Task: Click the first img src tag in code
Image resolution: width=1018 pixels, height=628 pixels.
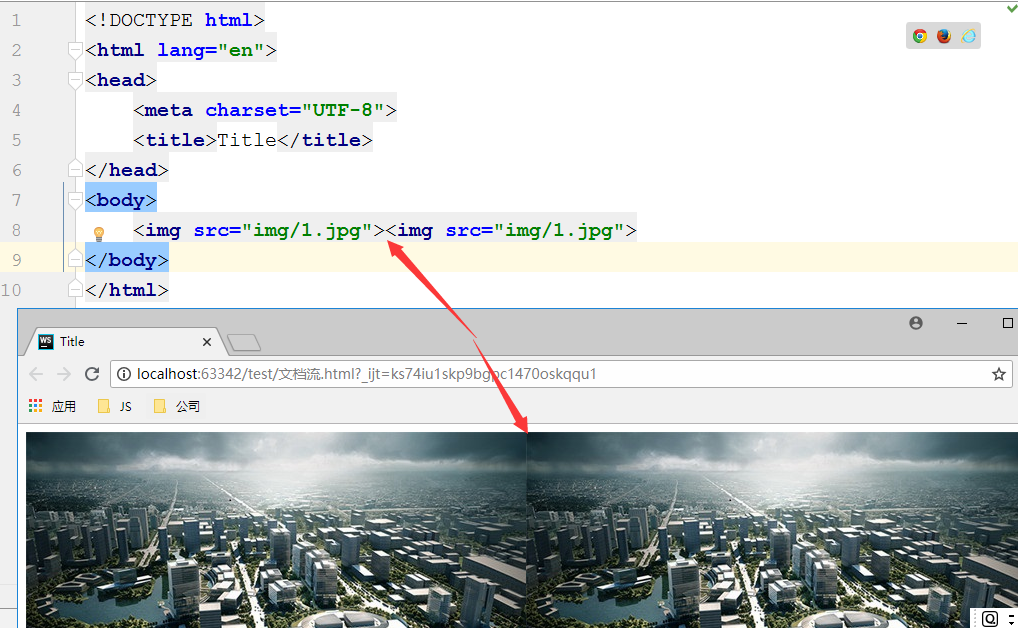Action: click(x=259, y=230)
